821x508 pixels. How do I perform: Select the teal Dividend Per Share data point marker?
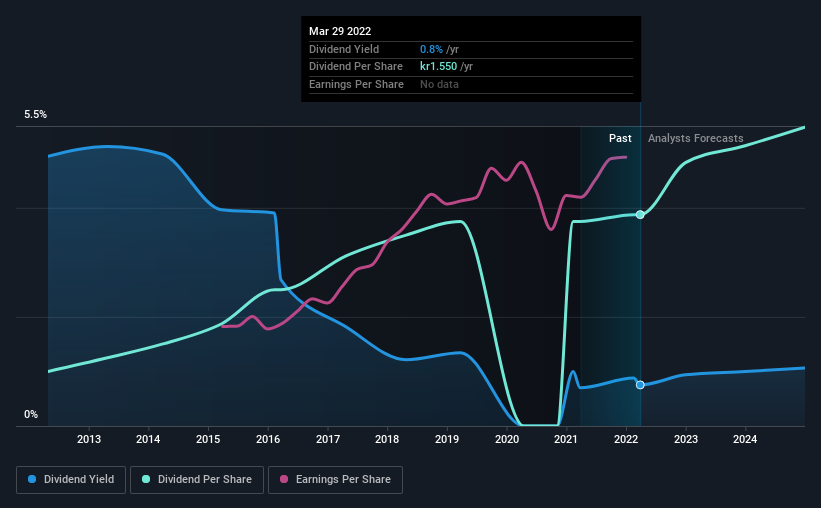click(x=640, y=215)
